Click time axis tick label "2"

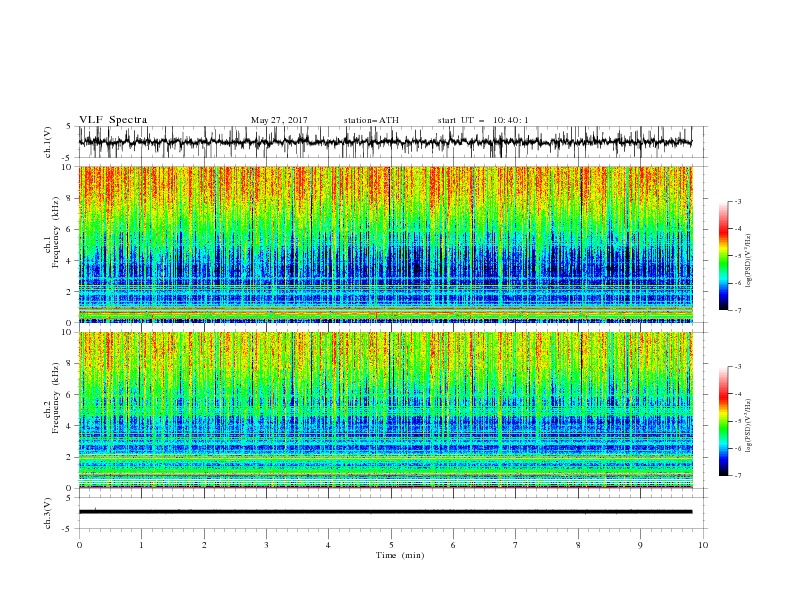tap(204, 545)
